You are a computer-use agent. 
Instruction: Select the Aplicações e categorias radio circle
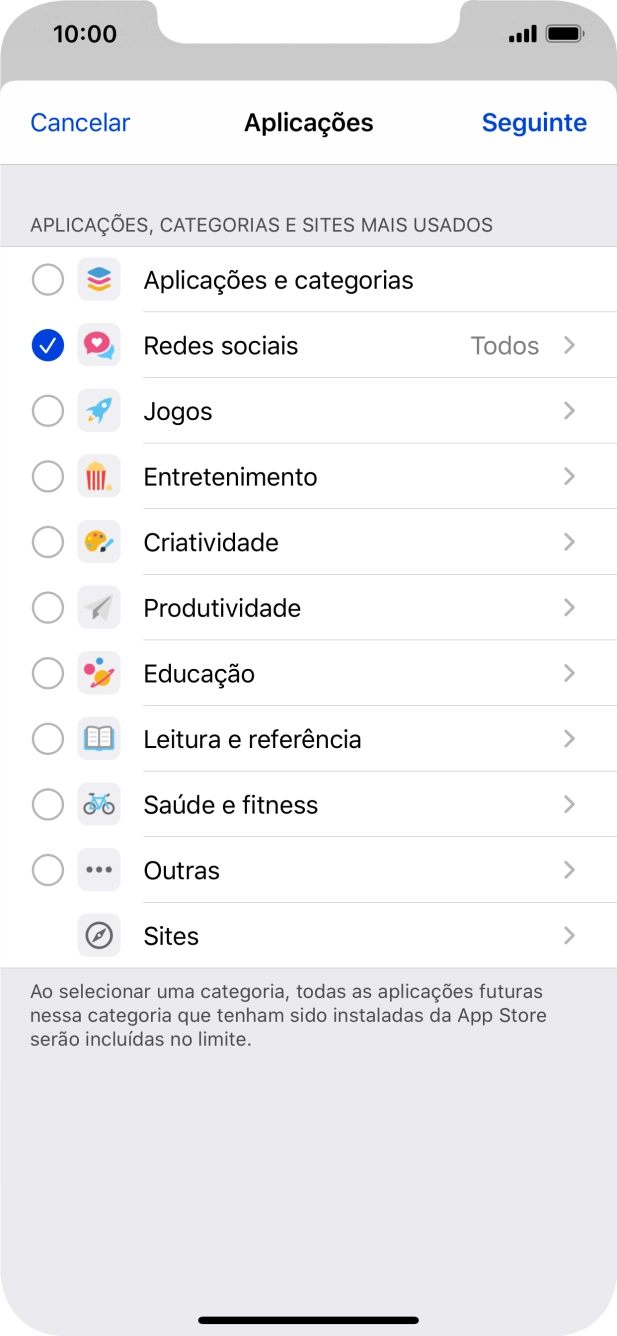coord(48,280)
